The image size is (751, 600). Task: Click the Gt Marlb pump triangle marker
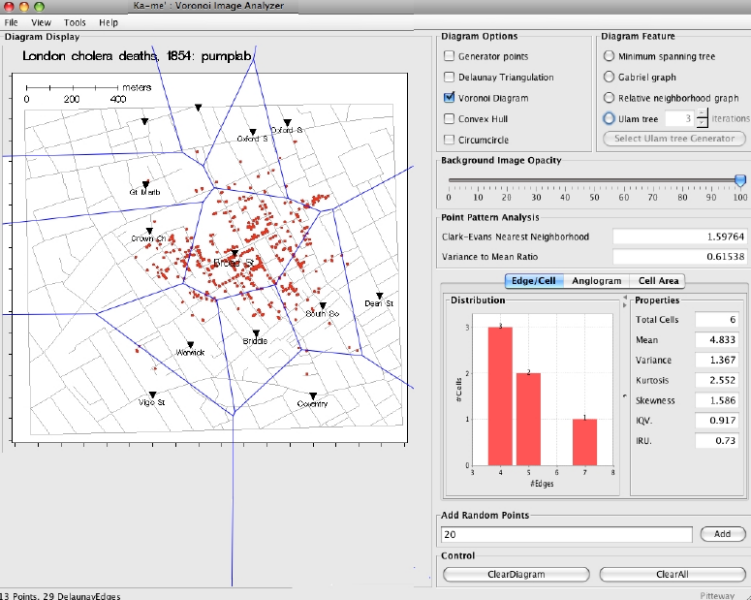coord(146,184)
